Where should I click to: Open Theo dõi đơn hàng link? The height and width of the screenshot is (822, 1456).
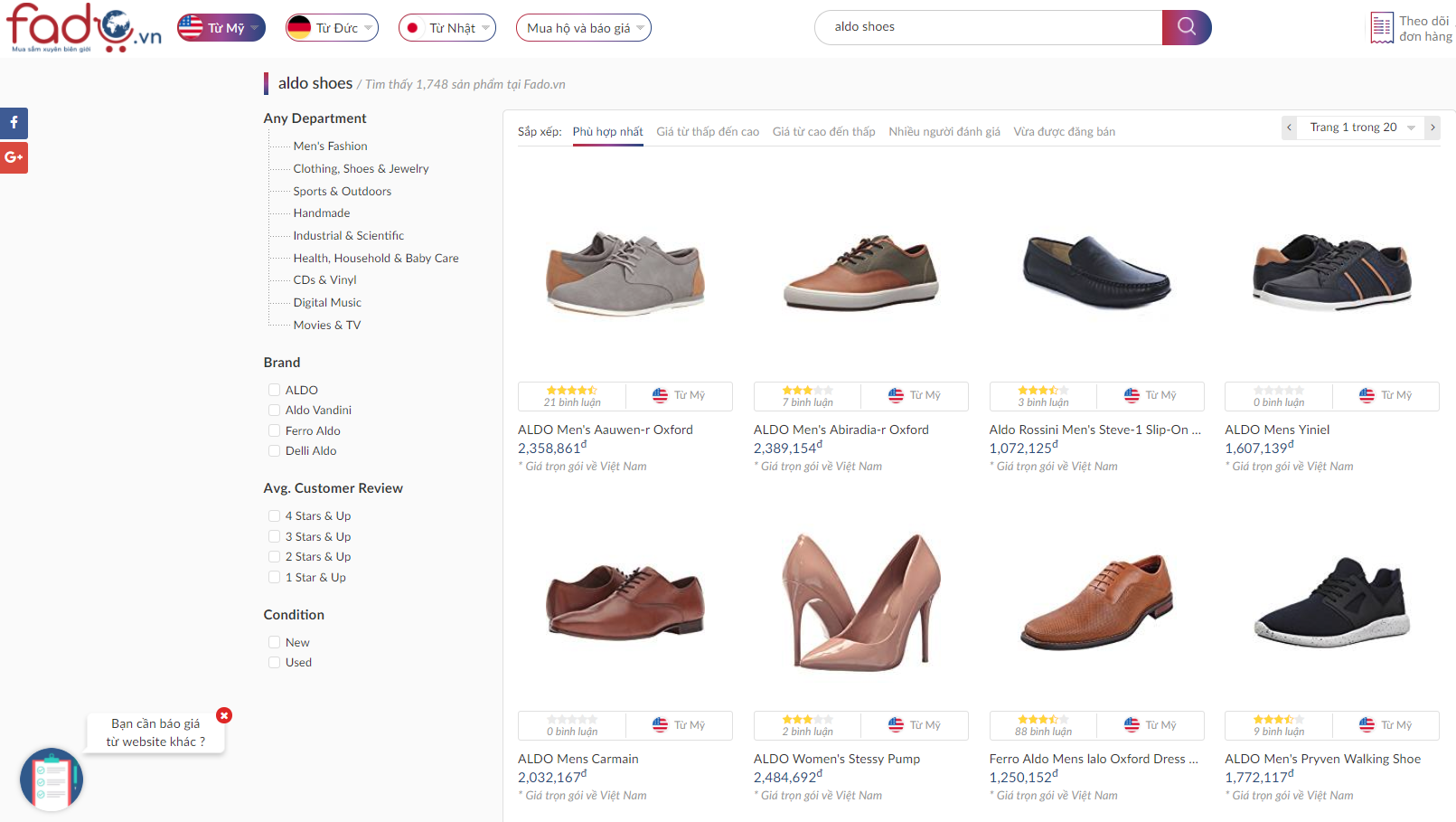(1425, 28)
